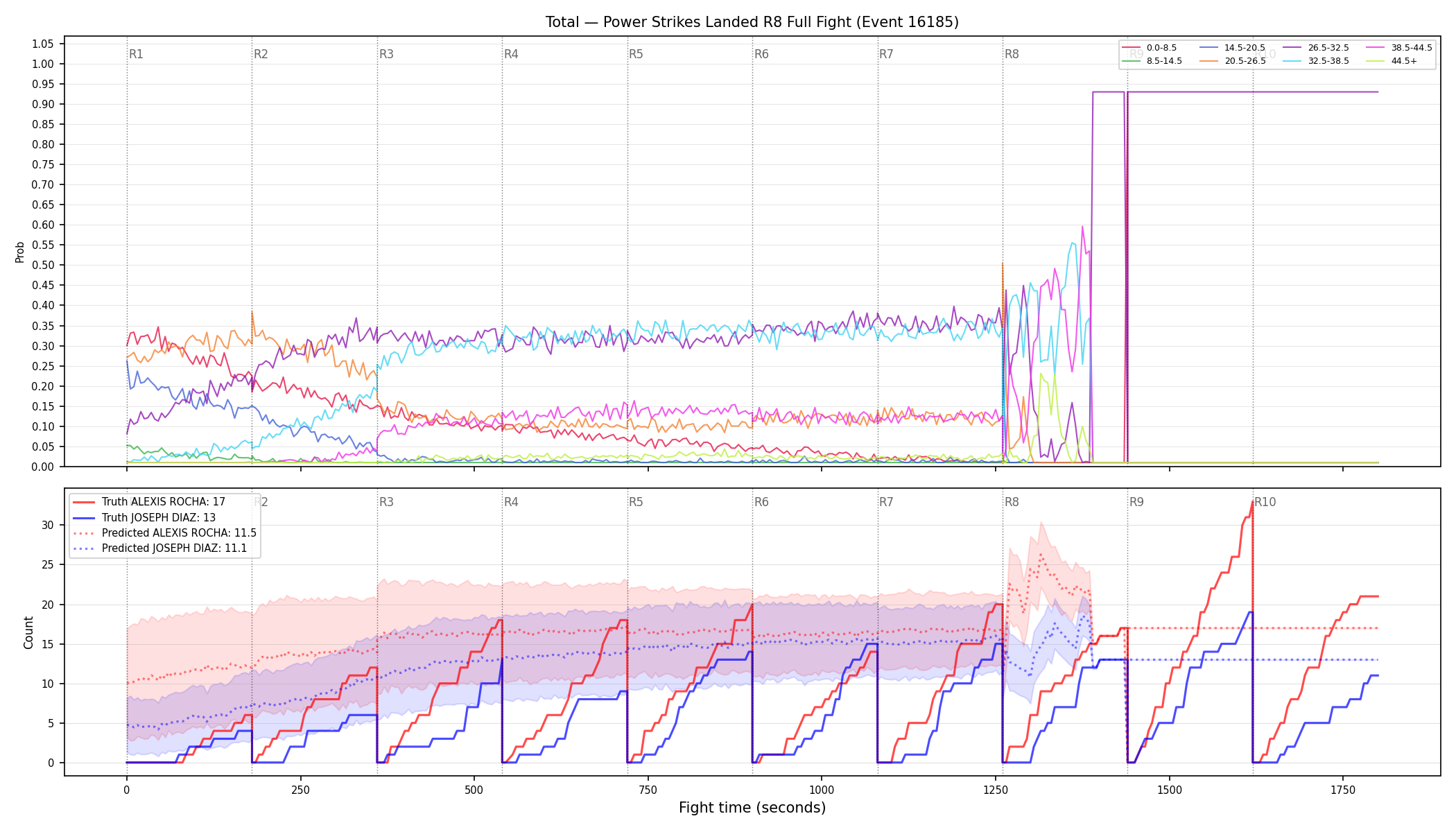The image size is (1456, 832).
Task: Click the R6 round label in the count chart
Action: 761,502
